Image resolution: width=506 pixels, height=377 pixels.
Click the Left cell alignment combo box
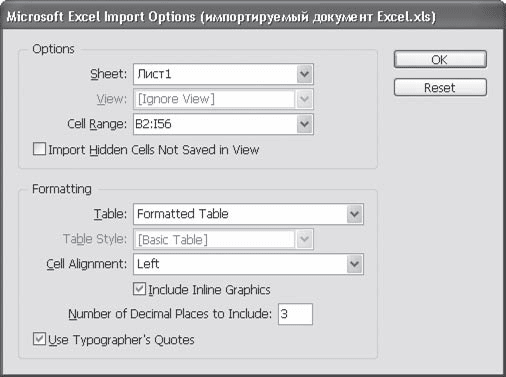(248, 264)
